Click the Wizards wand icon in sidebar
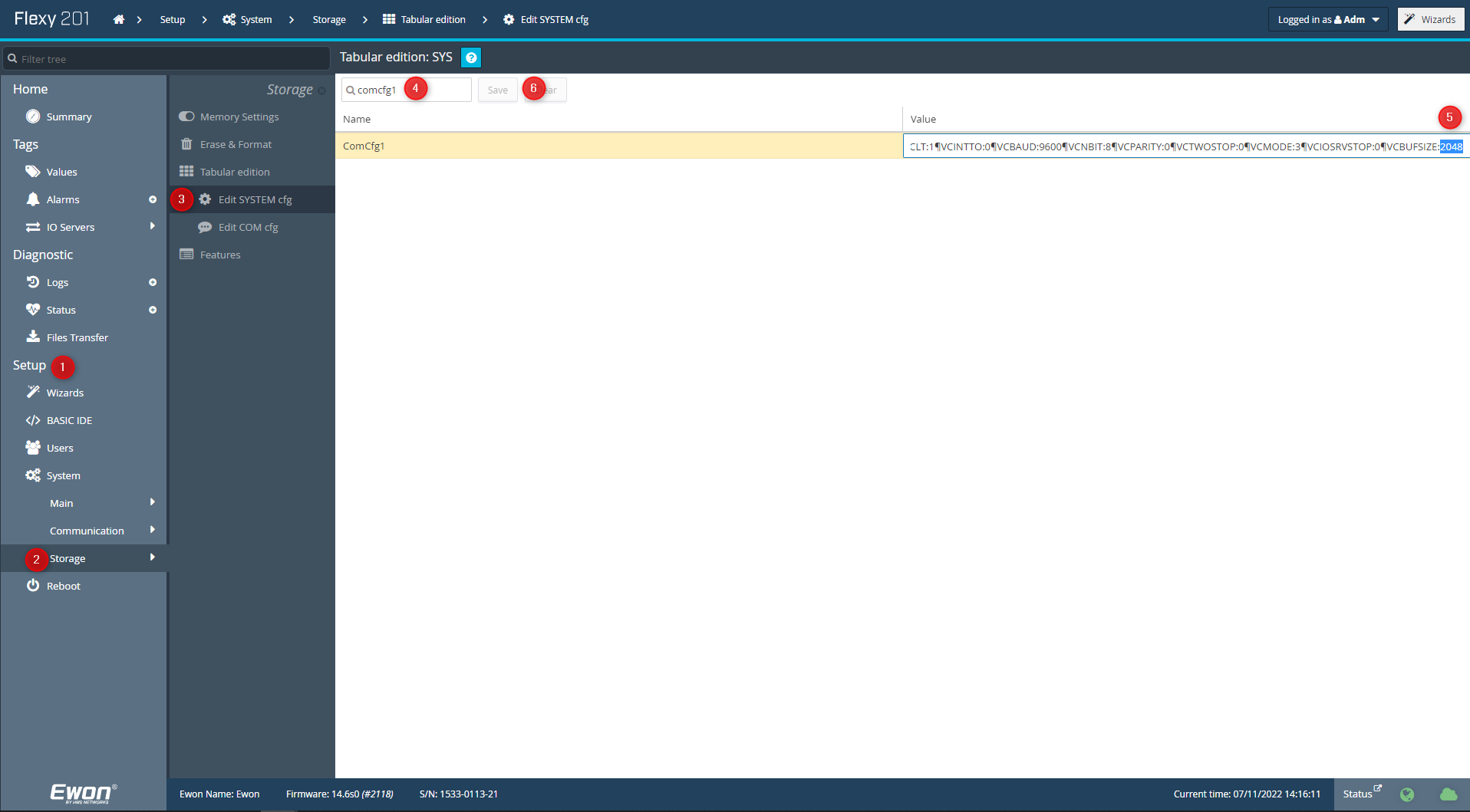 pyautogui.click(x=33, y=392)
